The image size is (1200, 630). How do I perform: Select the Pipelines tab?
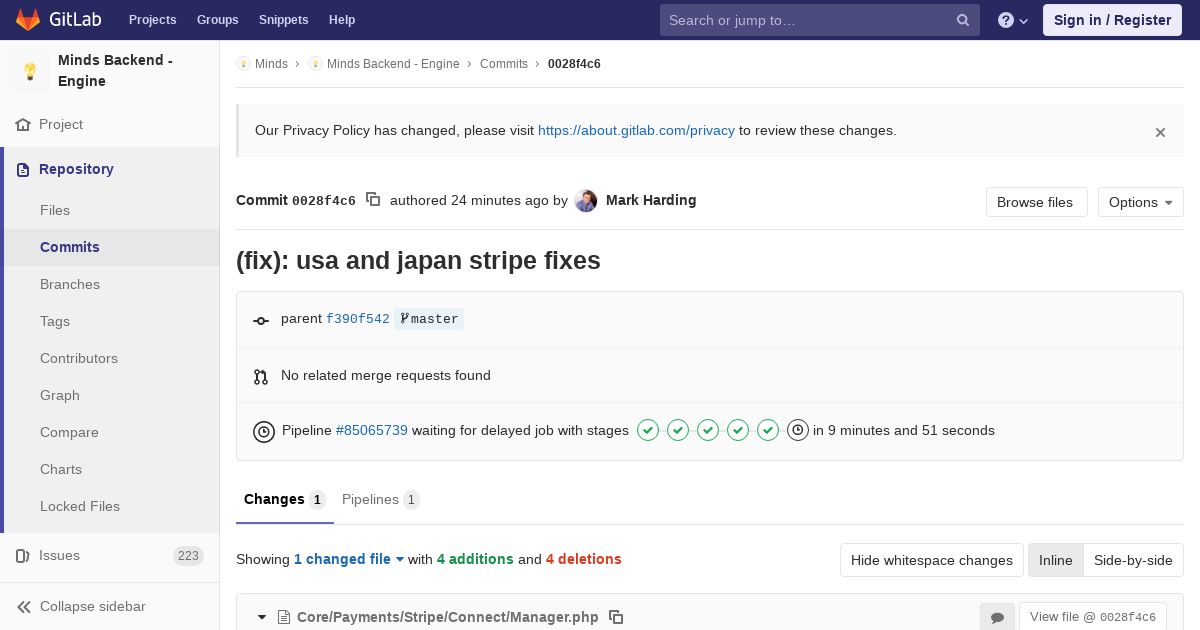380,499
